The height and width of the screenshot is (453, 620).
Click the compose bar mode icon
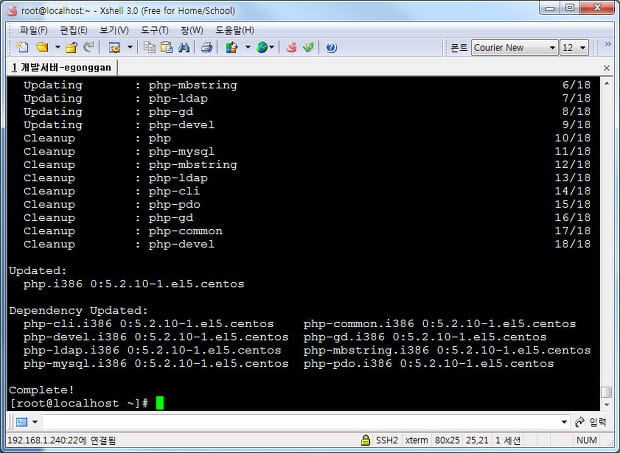tap(21, 422)
